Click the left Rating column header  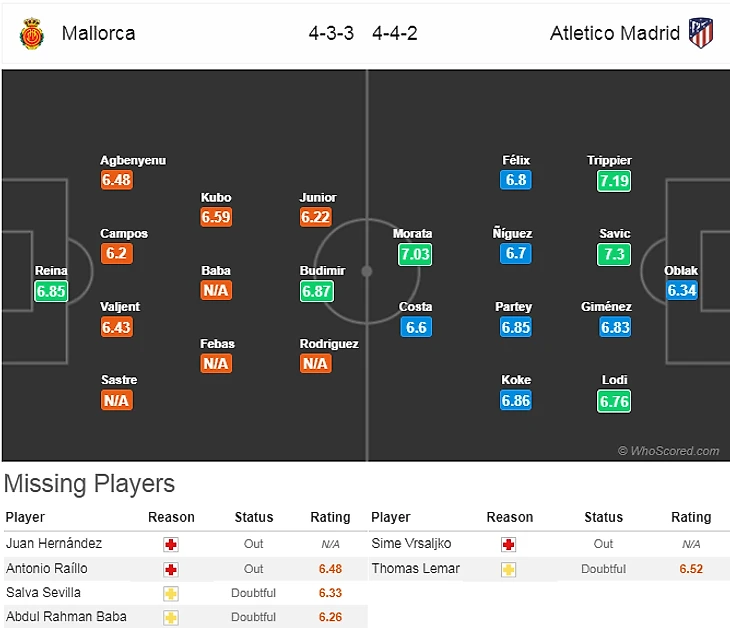(330, 517)
